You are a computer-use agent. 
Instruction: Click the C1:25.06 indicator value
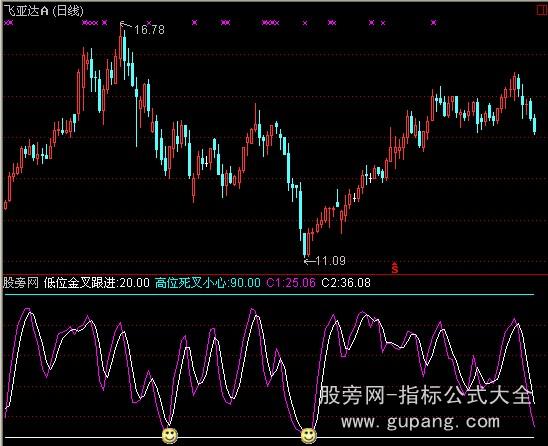(x=291, y=282)
